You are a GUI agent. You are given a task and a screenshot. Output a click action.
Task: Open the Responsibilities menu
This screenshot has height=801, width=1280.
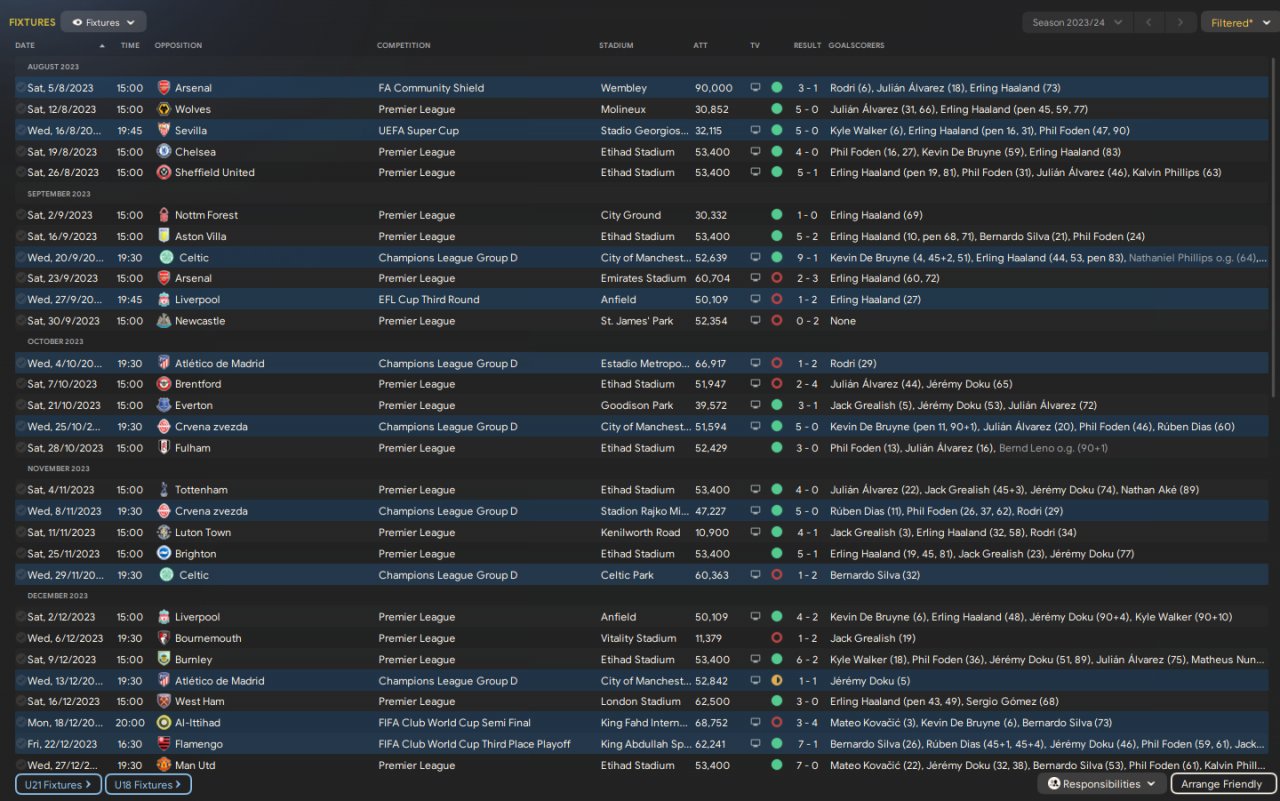point(1101,784)
